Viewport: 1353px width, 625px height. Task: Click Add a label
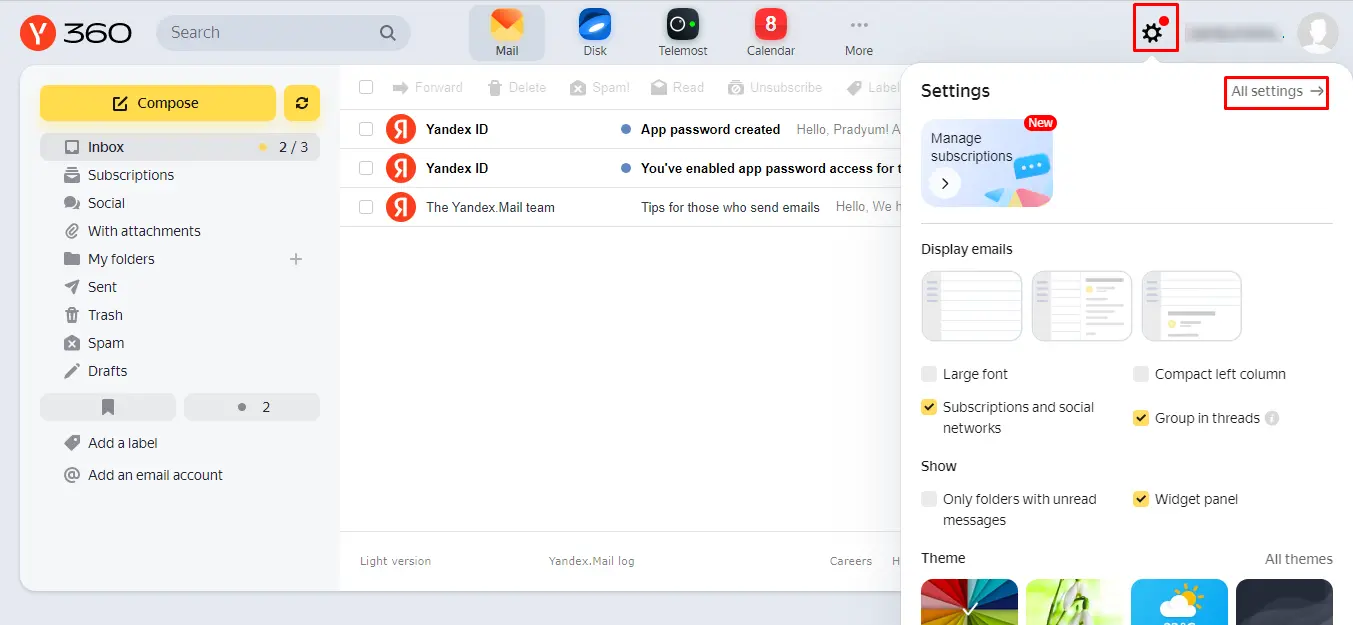point(123,443)
